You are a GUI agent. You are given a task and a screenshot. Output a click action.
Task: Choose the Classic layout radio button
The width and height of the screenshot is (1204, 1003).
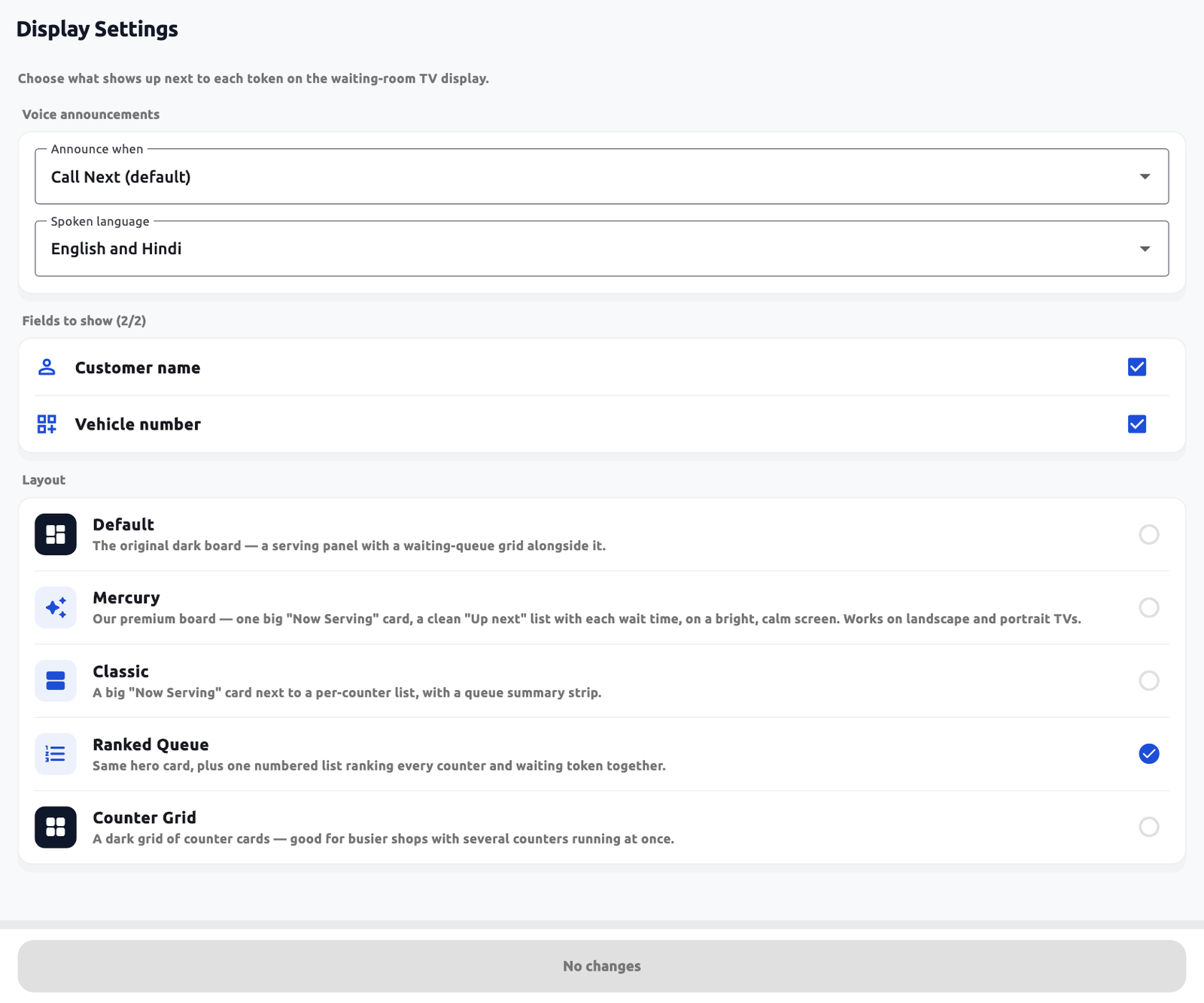pyautogui.click(x=1149, y=681)
